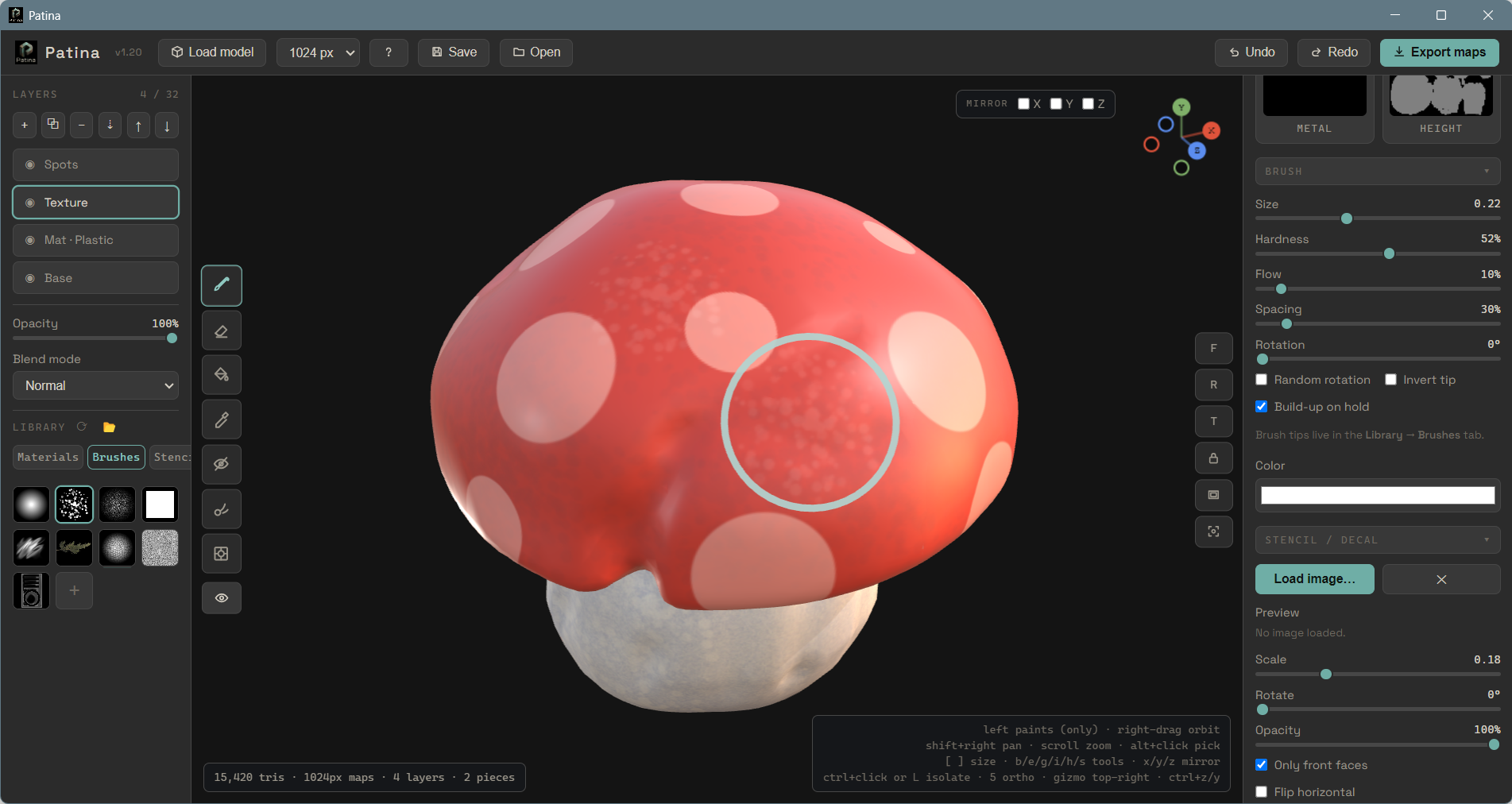Click the Save button

454,52
